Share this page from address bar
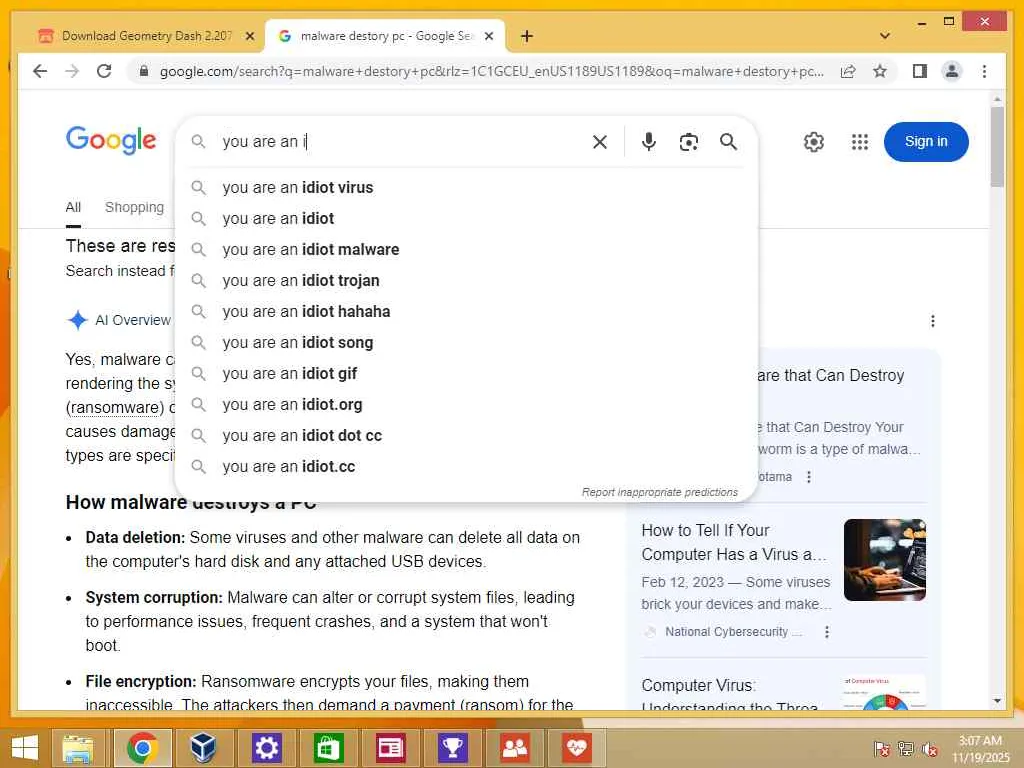Screen dimensions: 1024x768 848,71
